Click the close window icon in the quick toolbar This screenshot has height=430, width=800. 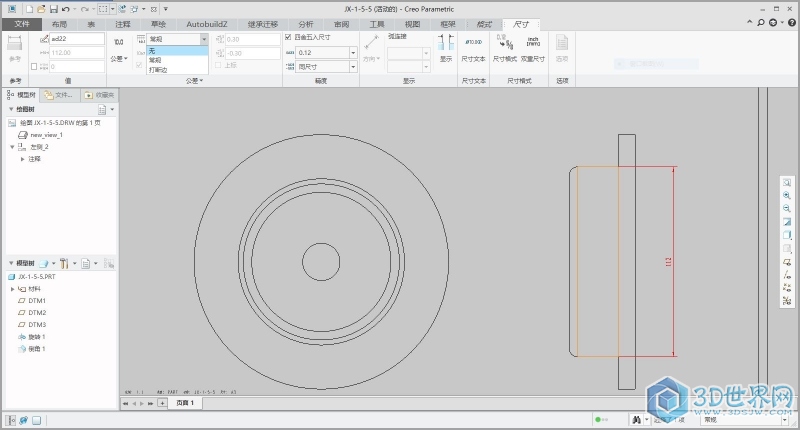point(154,9)
